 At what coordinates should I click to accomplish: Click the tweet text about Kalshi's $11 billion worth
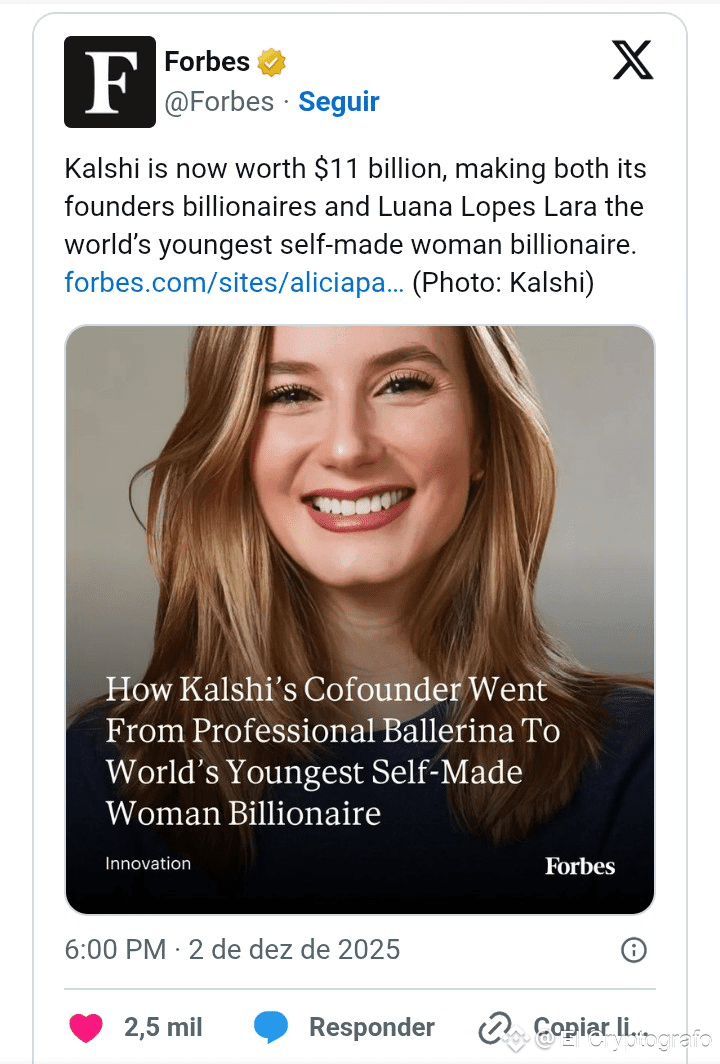click(355, 207)
